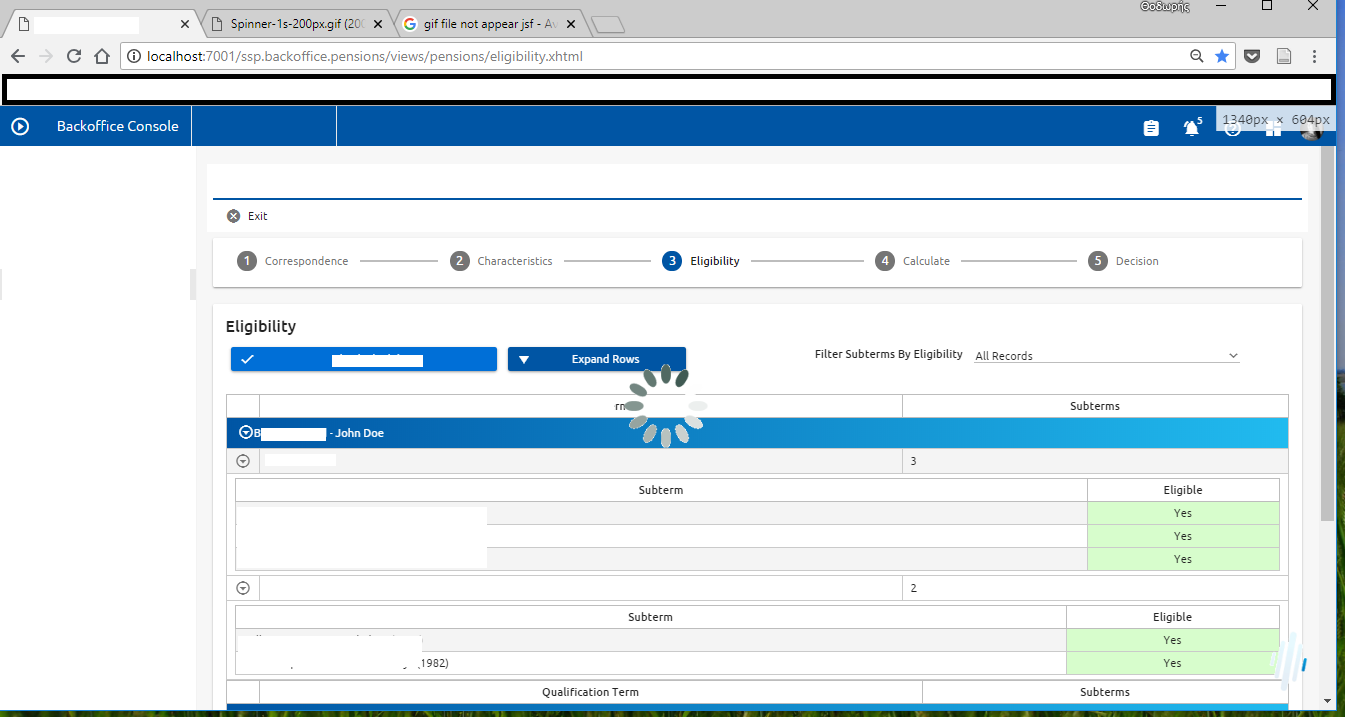The image size is (1345, 717).
Task: Open the help question mark icon
Action: 1232,128
